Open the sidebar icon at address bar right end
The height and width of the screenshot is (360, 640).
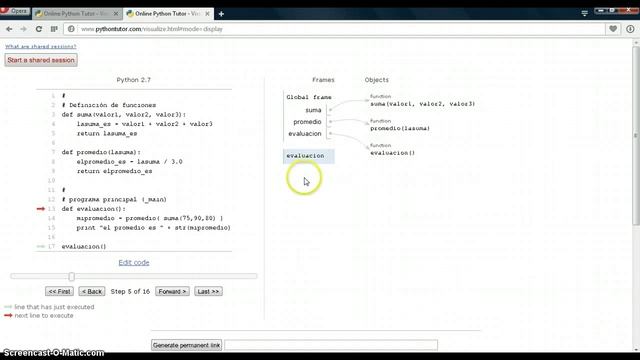[630, 29]
